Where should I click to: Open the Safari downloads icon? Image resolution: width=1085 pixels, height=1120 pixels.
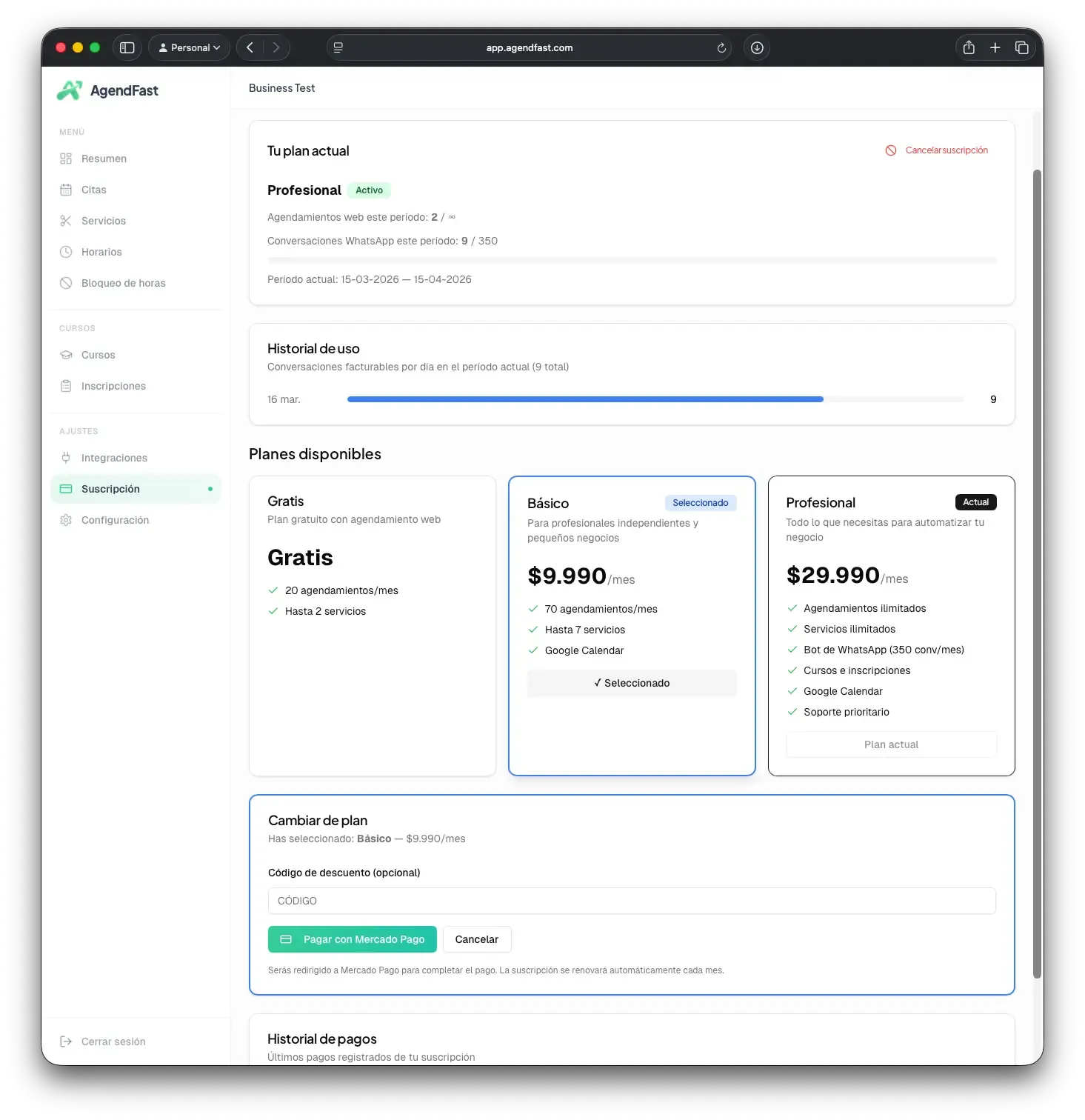[x=756, y=47]
